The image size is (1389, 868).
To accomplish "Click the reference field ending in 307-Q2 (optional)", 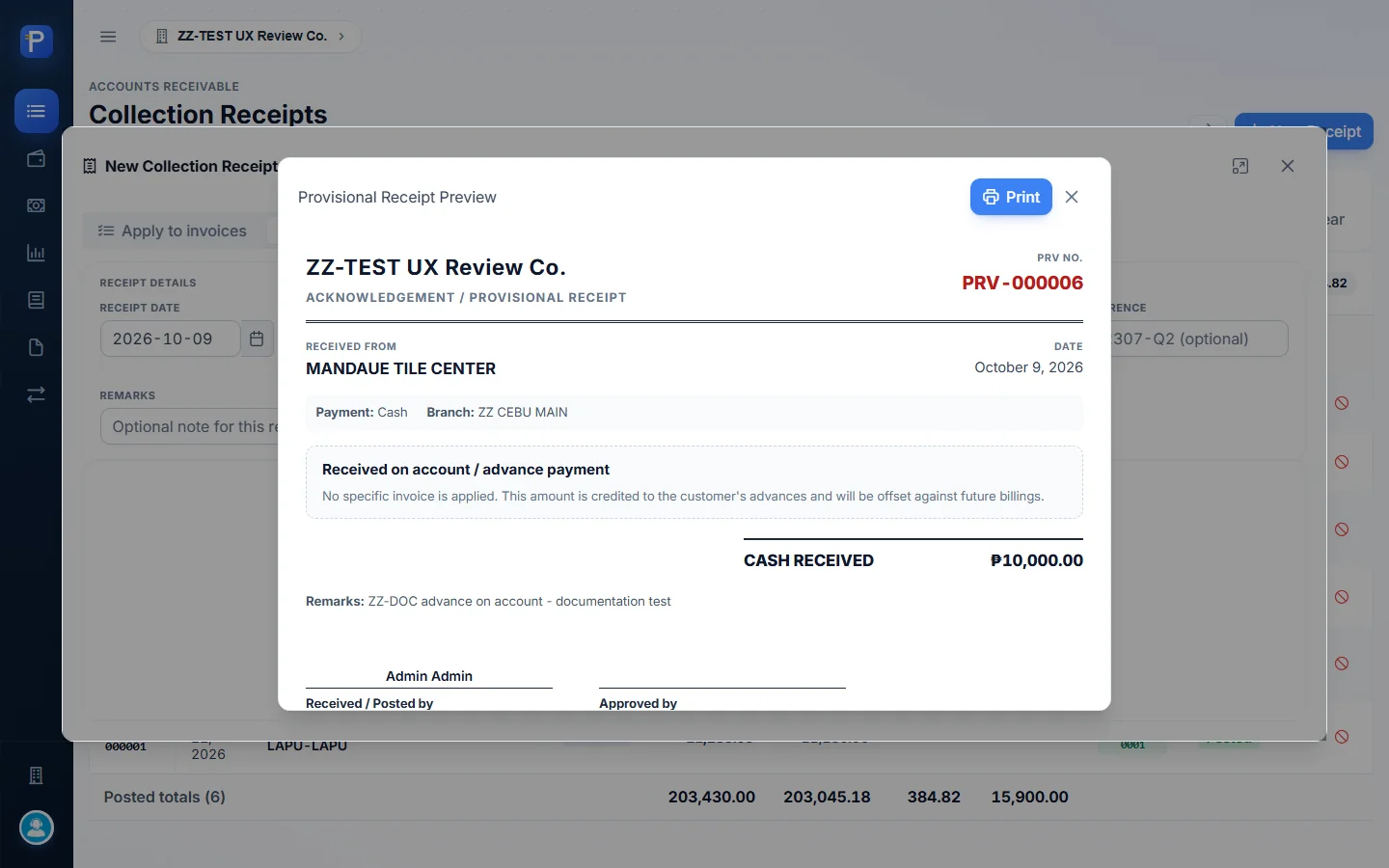I will [x=1198, y=339].
